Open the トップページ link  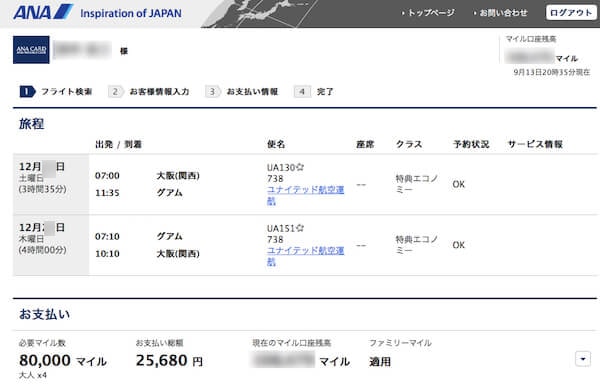coord(428,13)
